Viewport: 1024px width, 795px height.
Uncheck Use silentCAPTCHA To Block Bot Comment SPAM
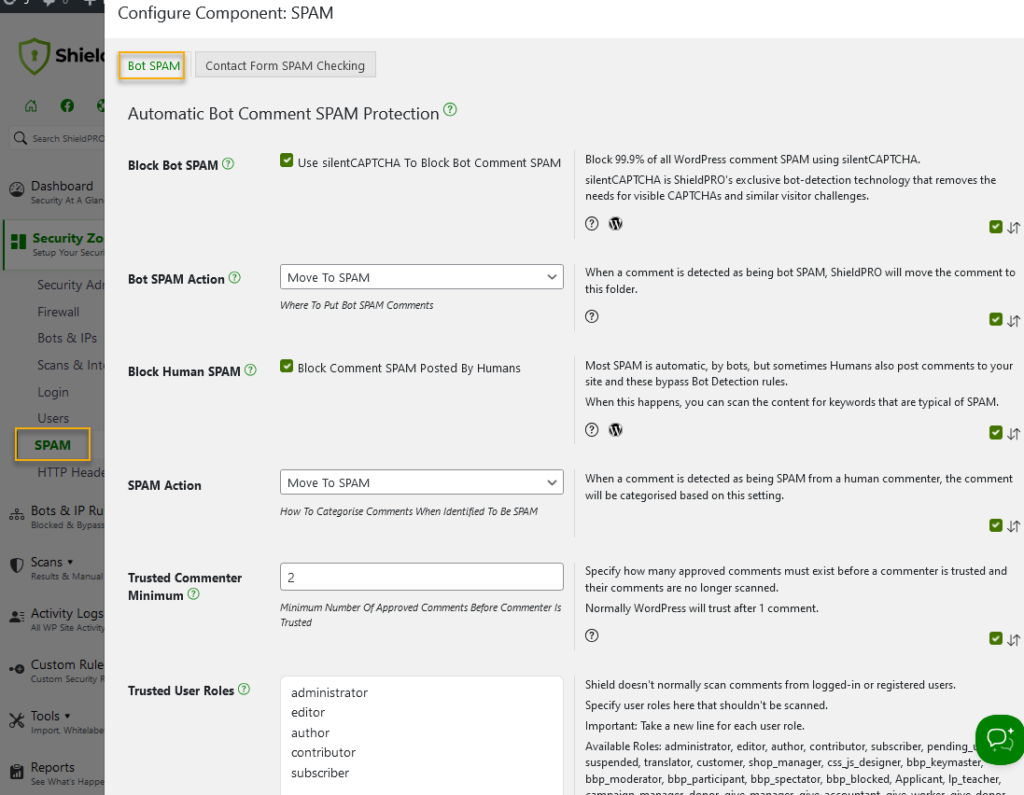pos(286,161)
